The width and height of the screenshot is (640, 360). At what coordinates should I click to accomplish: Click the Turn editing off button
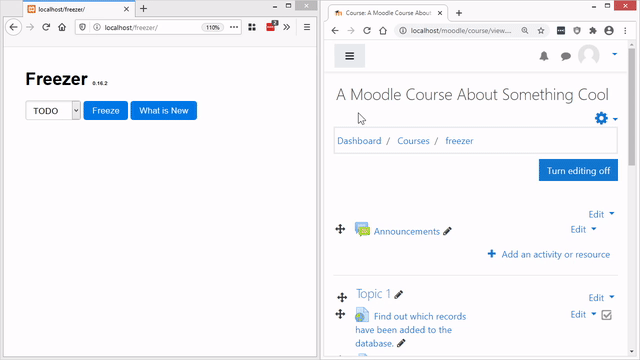(x=578, y=170)
